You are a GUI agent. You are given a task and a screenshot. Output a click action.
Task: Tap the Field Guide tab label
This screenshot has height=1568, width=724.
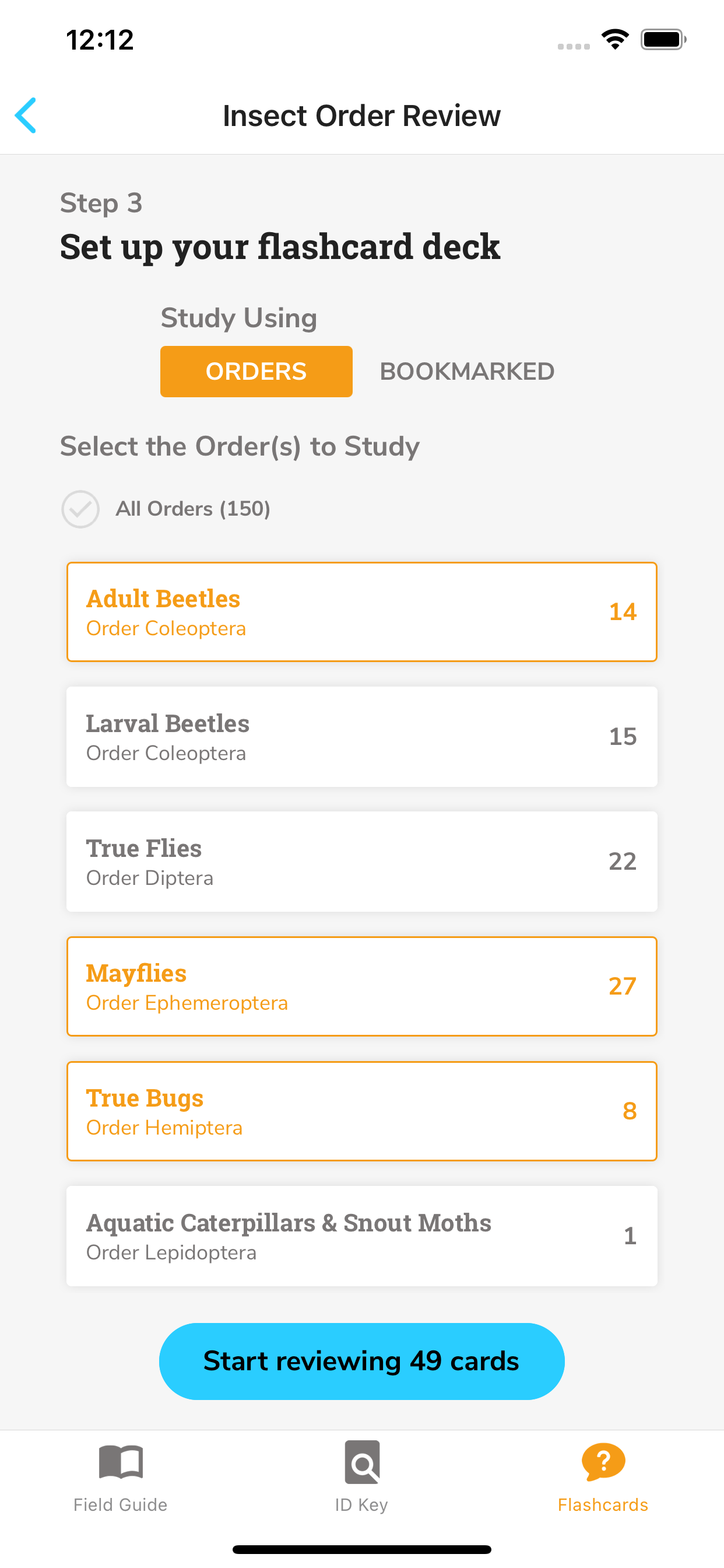click(x=121, y=1504)
